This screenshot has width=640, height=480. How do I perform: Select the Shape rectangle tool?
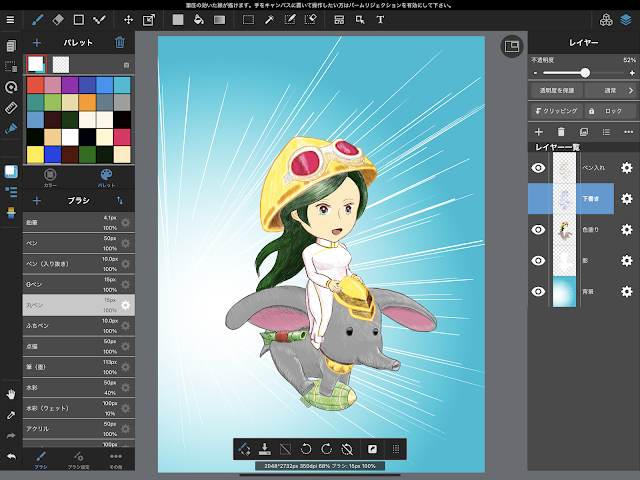coord(78,20)
